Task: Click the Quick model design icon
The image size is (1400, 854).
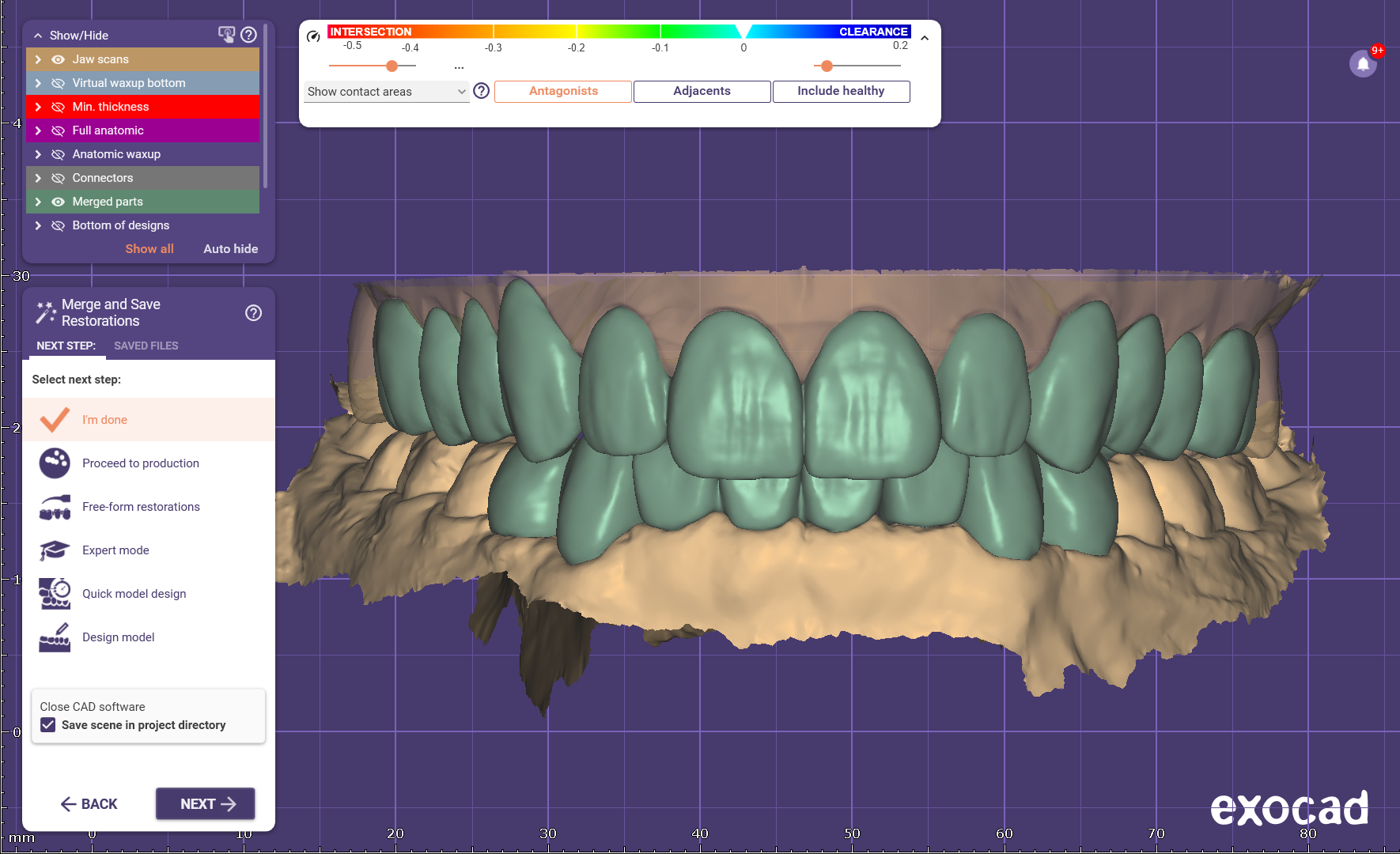Action: 55,594
